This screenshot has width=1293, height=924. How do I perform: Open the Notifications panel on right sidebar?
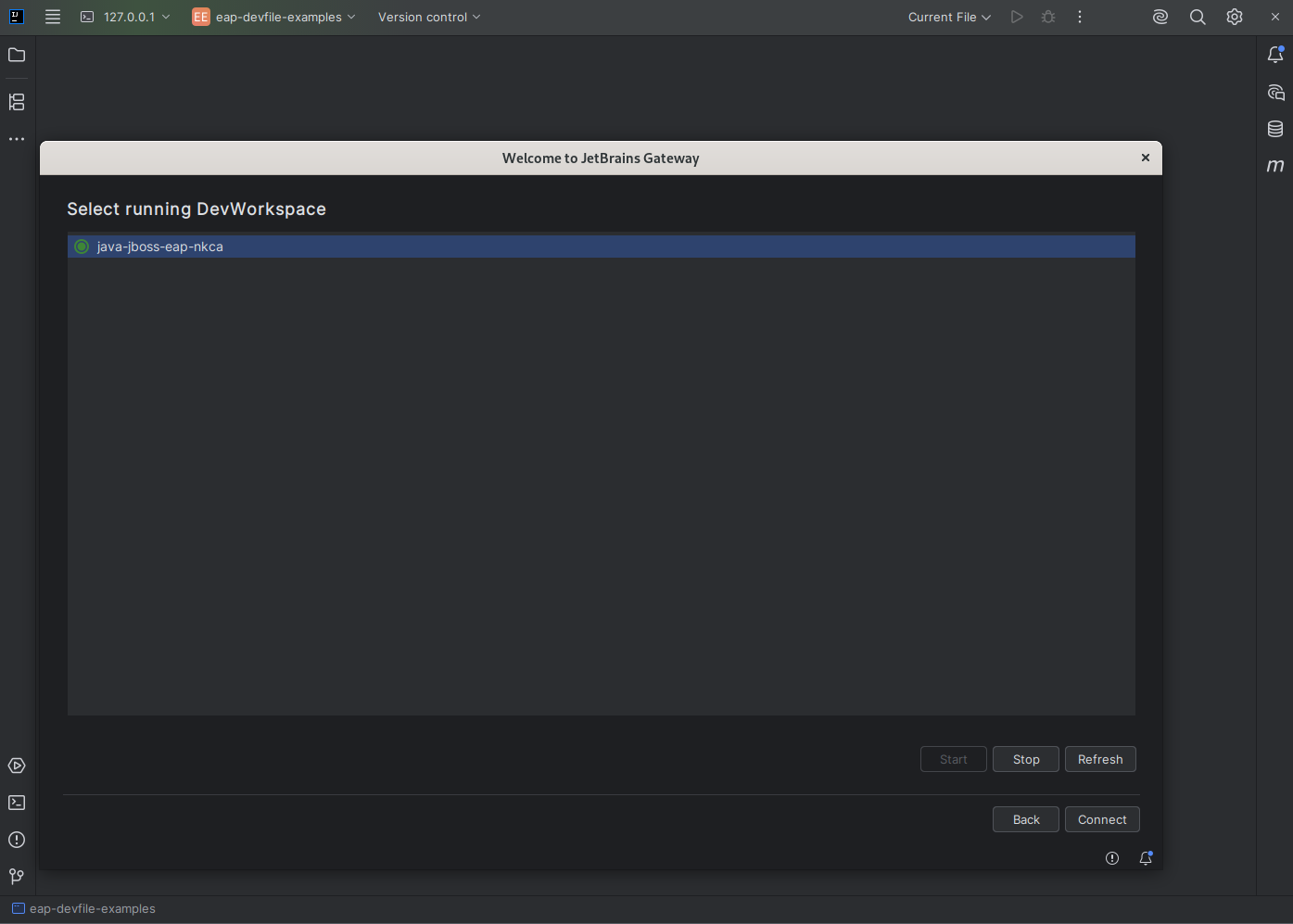1275,55
